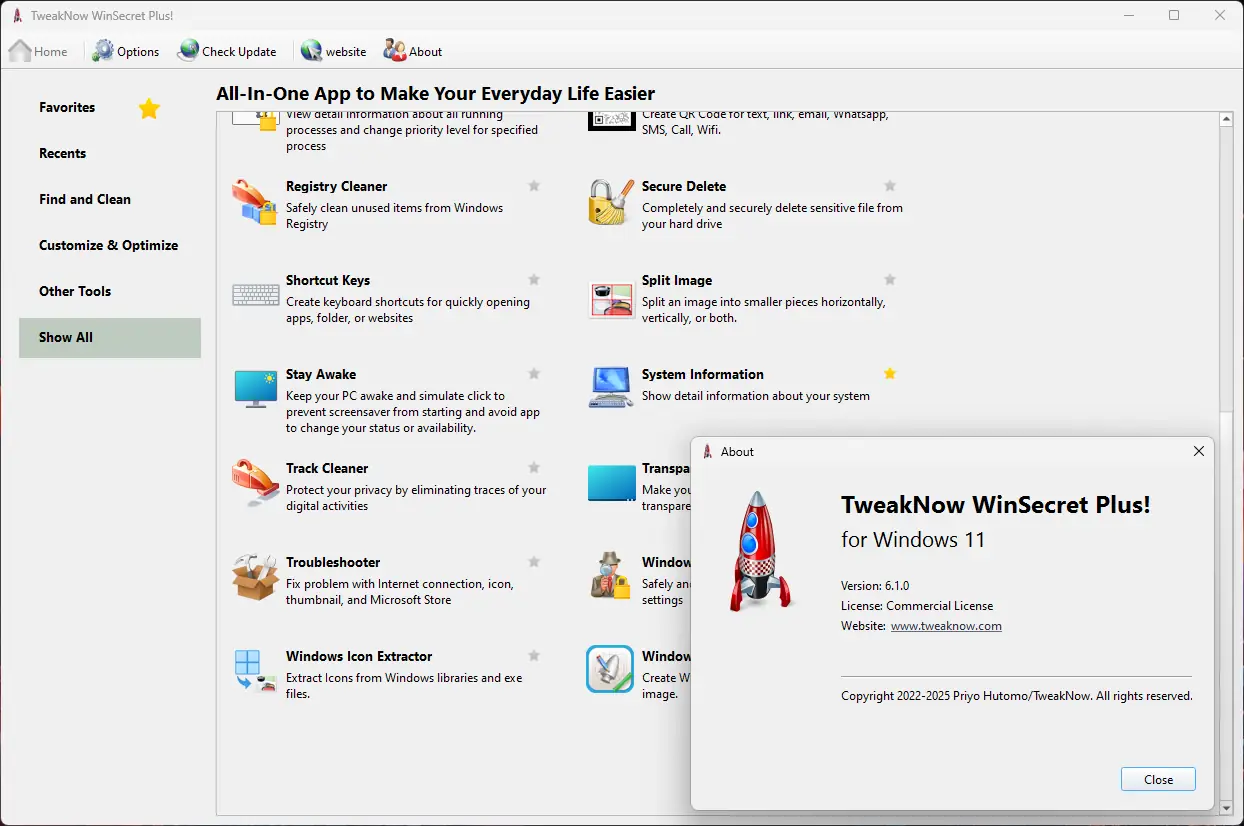Click the Copyright 2022-2025 notice text

(1017, 696)
